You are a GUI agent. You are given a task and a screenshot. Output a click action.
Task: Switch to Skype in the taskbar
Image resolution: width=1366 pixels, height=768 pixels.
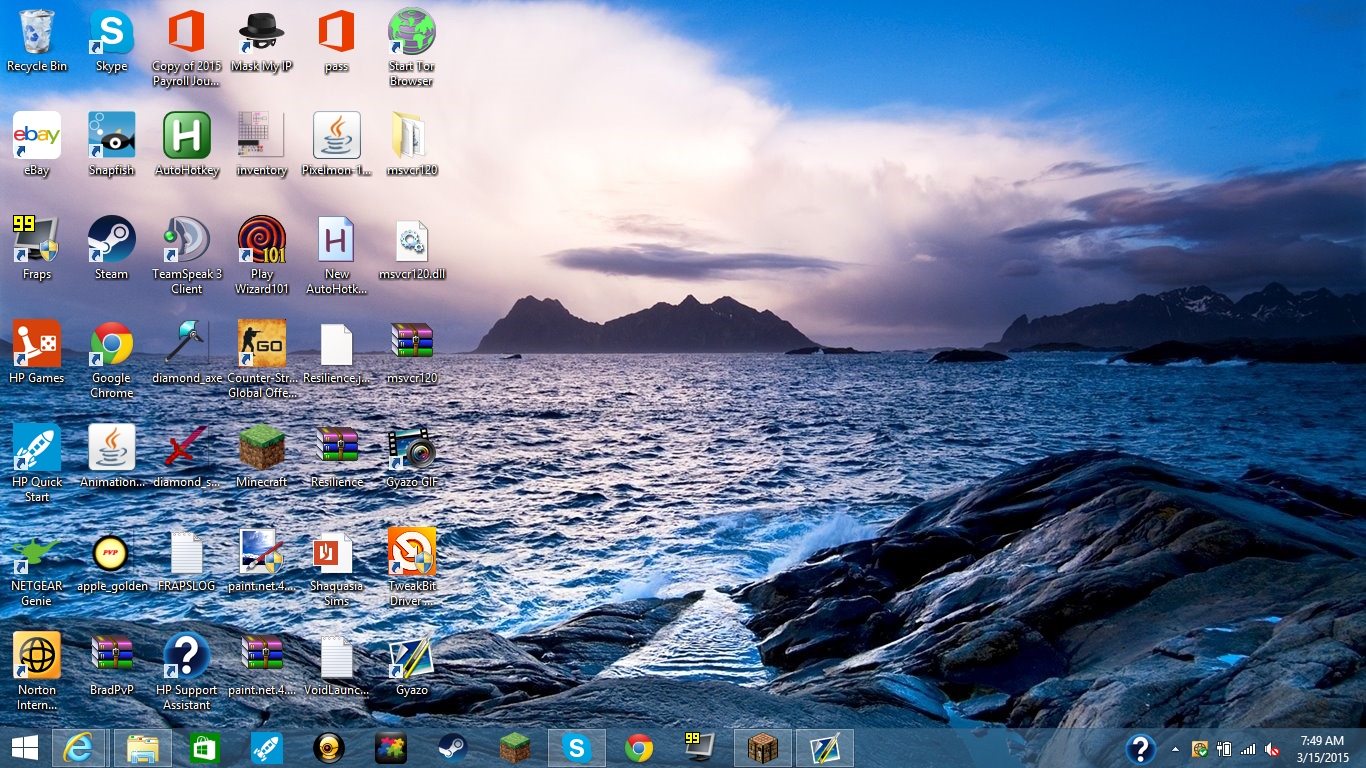(577, 747)
